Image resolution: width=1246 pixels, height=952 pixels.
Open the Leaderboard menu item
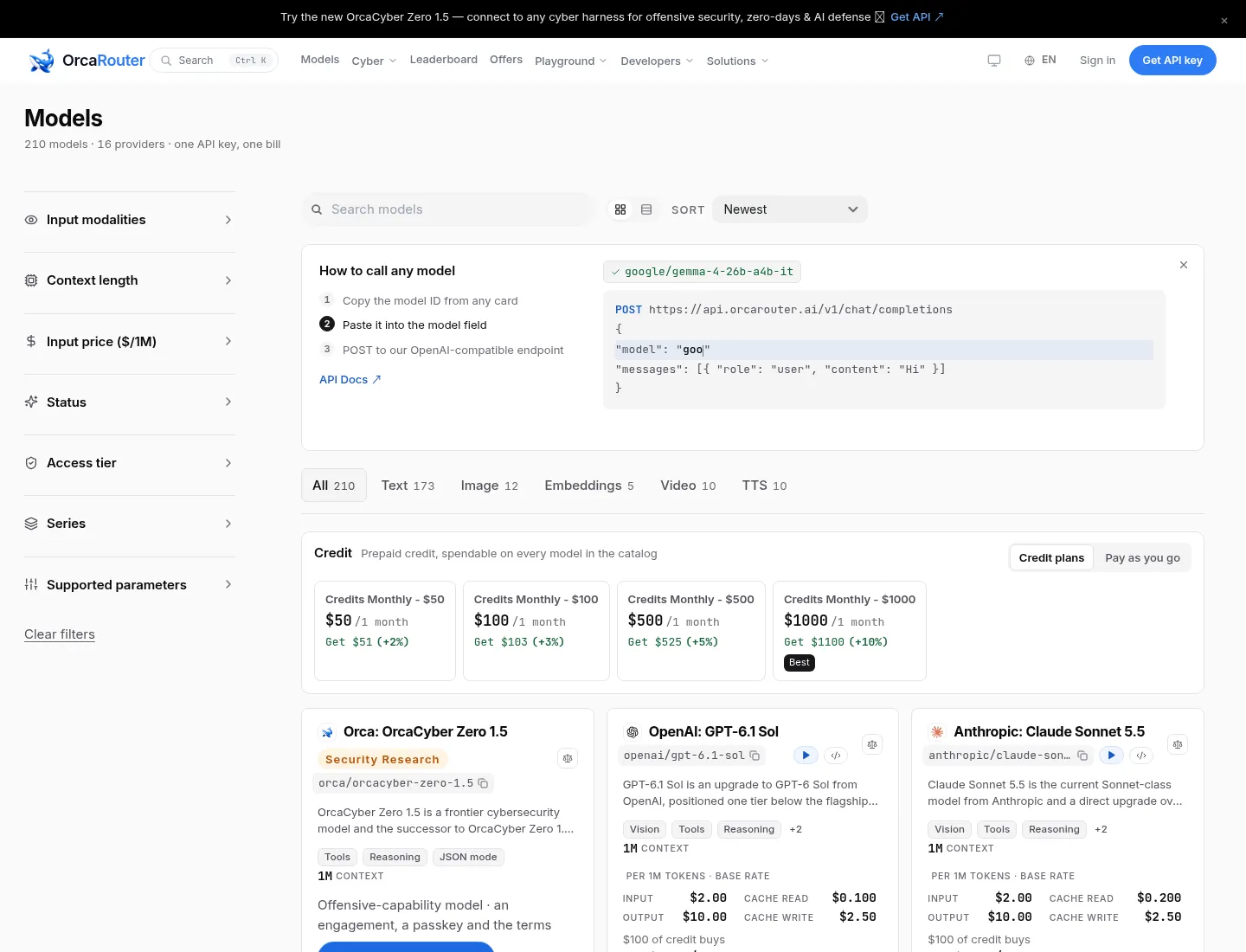click(x=444, y=60)
